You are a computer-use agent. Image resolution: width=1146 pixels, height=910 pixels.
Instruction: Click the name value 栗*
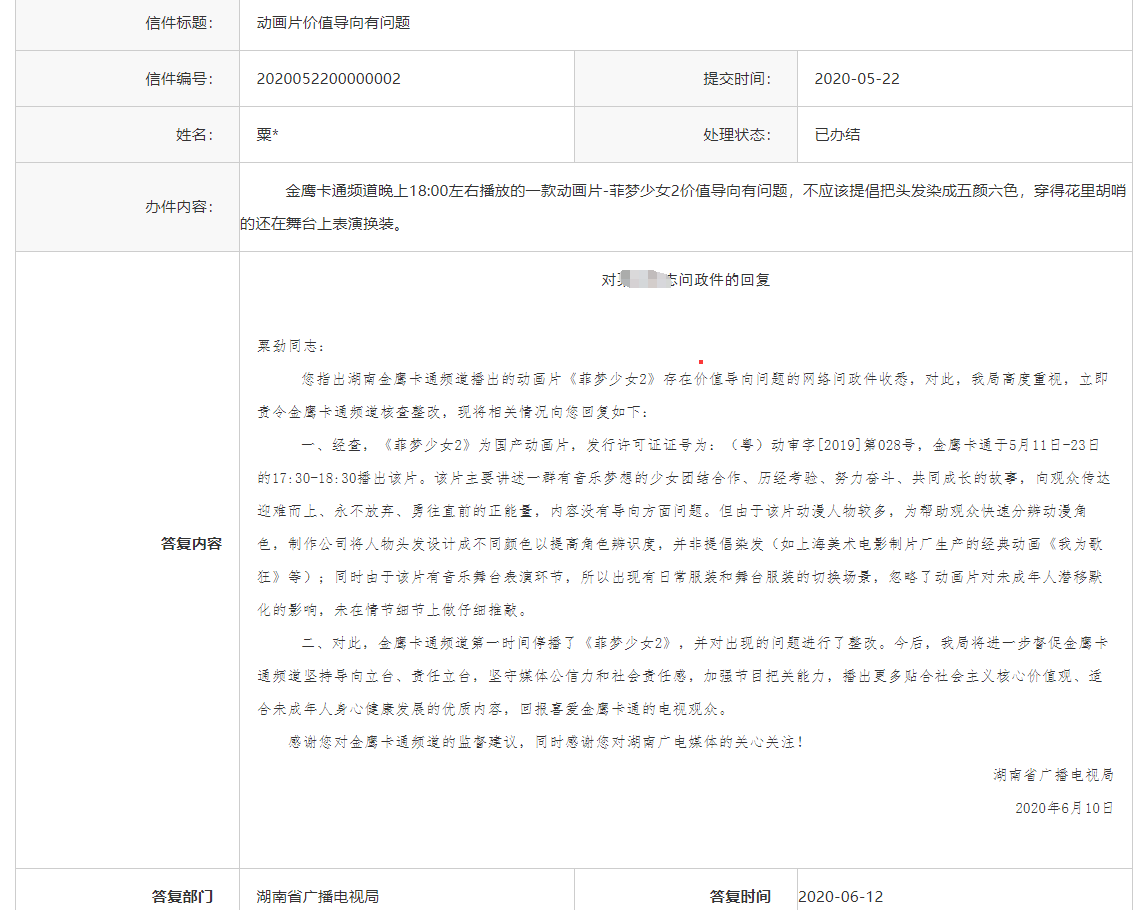tap(267, 134)
